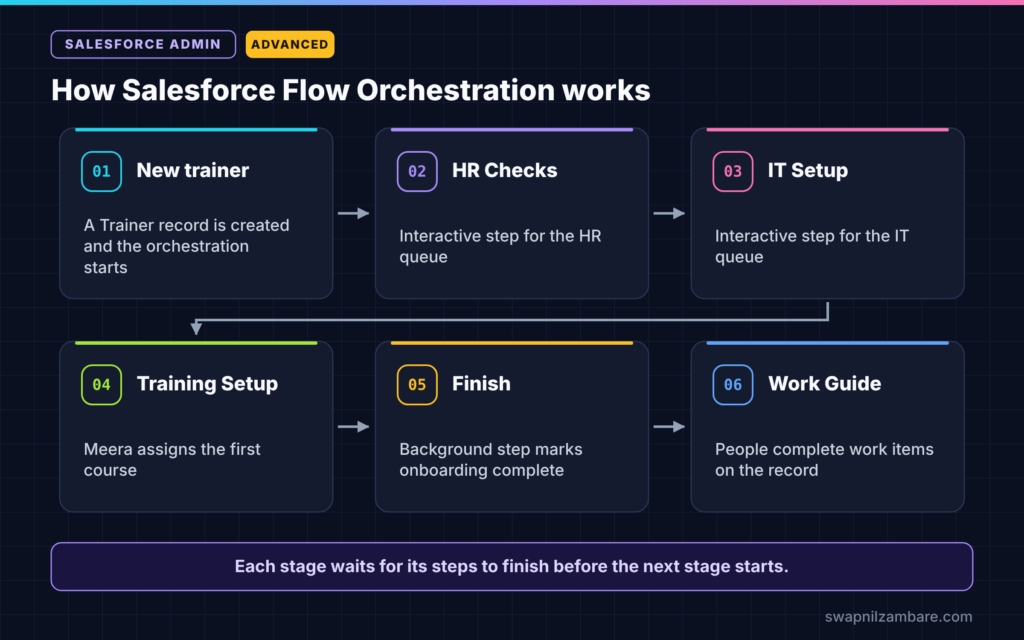Click the 'Finish' card title
Screen dimensions: 1024x640
coord(481,384)
